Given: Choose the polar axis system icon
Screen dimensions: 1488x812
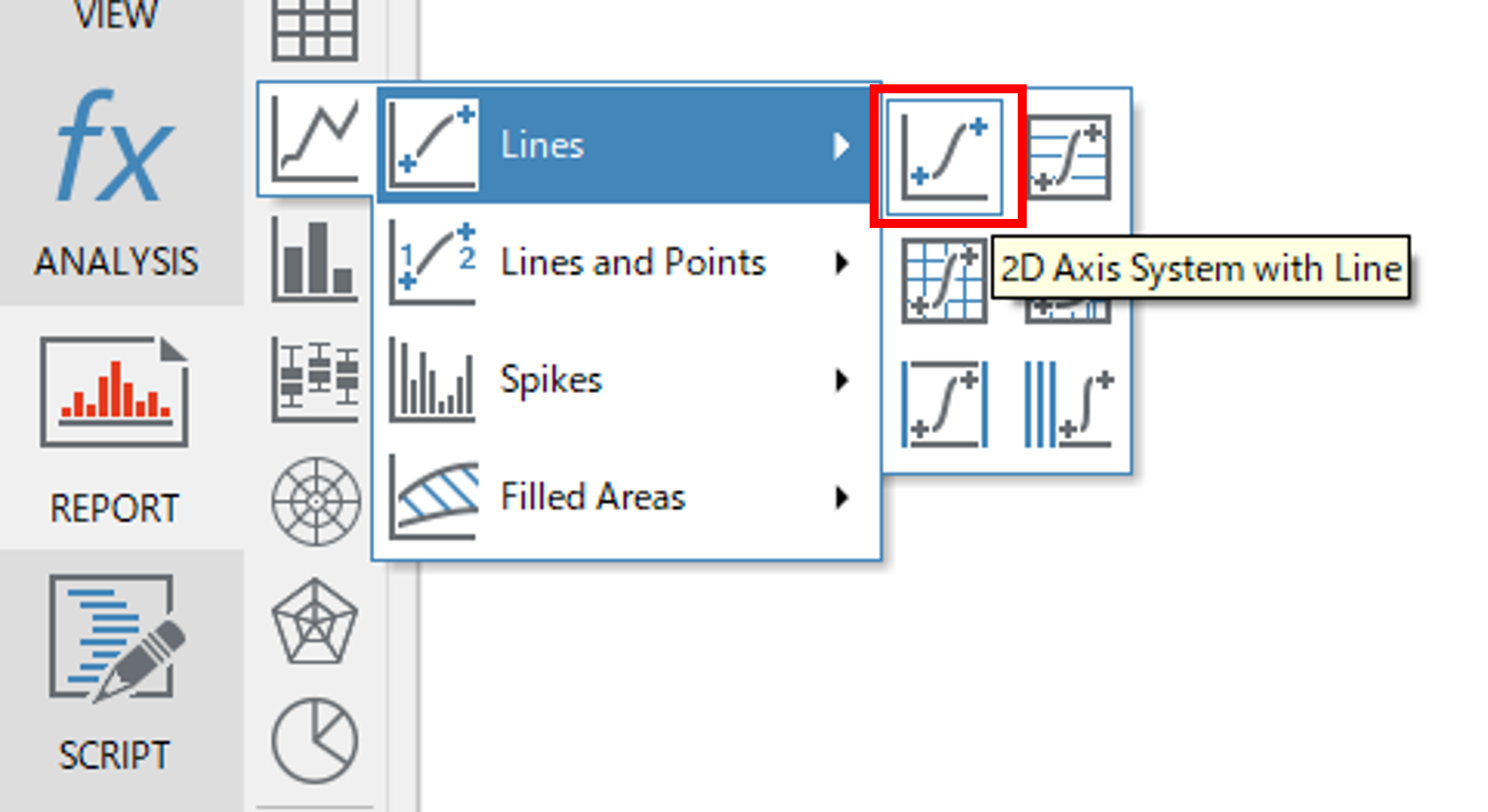Looking at the screenshot, I should coord(315,501).
